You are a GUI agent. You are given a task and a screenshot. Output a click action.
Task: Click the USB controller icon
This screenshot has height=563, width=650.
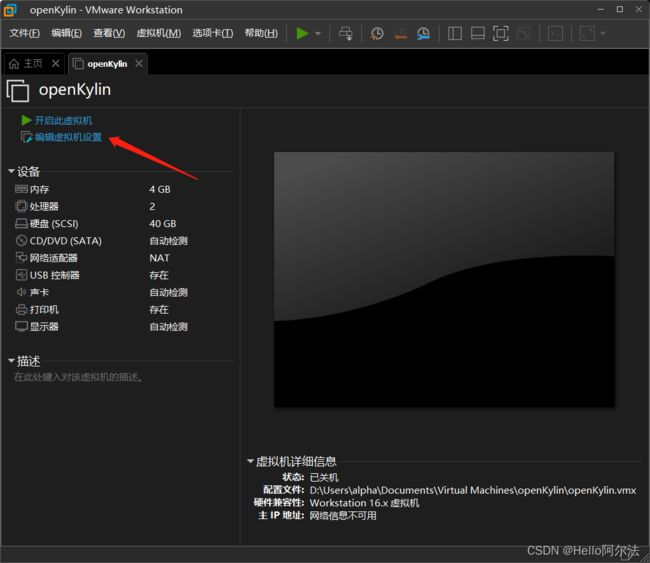click(x=21, y=275)
